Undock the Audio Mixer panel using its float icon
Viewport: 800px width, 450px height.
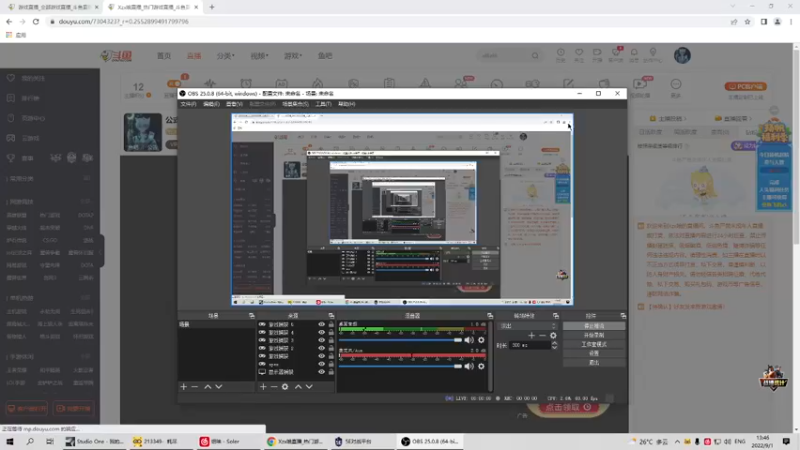click(x=490, y=316)
